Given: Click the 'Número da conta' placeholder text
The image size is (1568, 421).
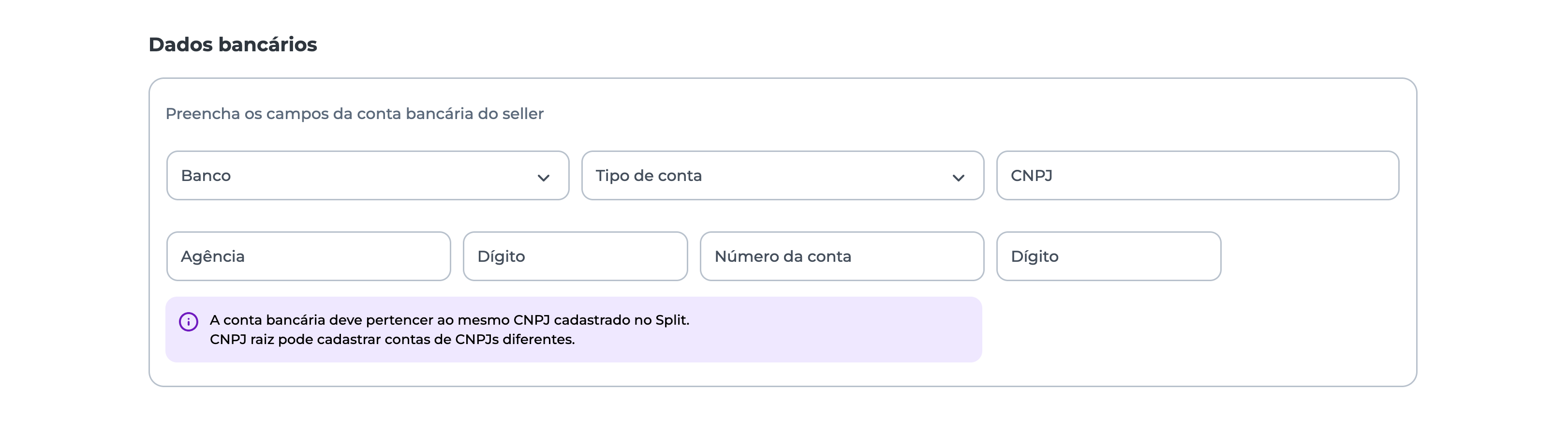Looking at the screenshot, I should tap(782, 256).
